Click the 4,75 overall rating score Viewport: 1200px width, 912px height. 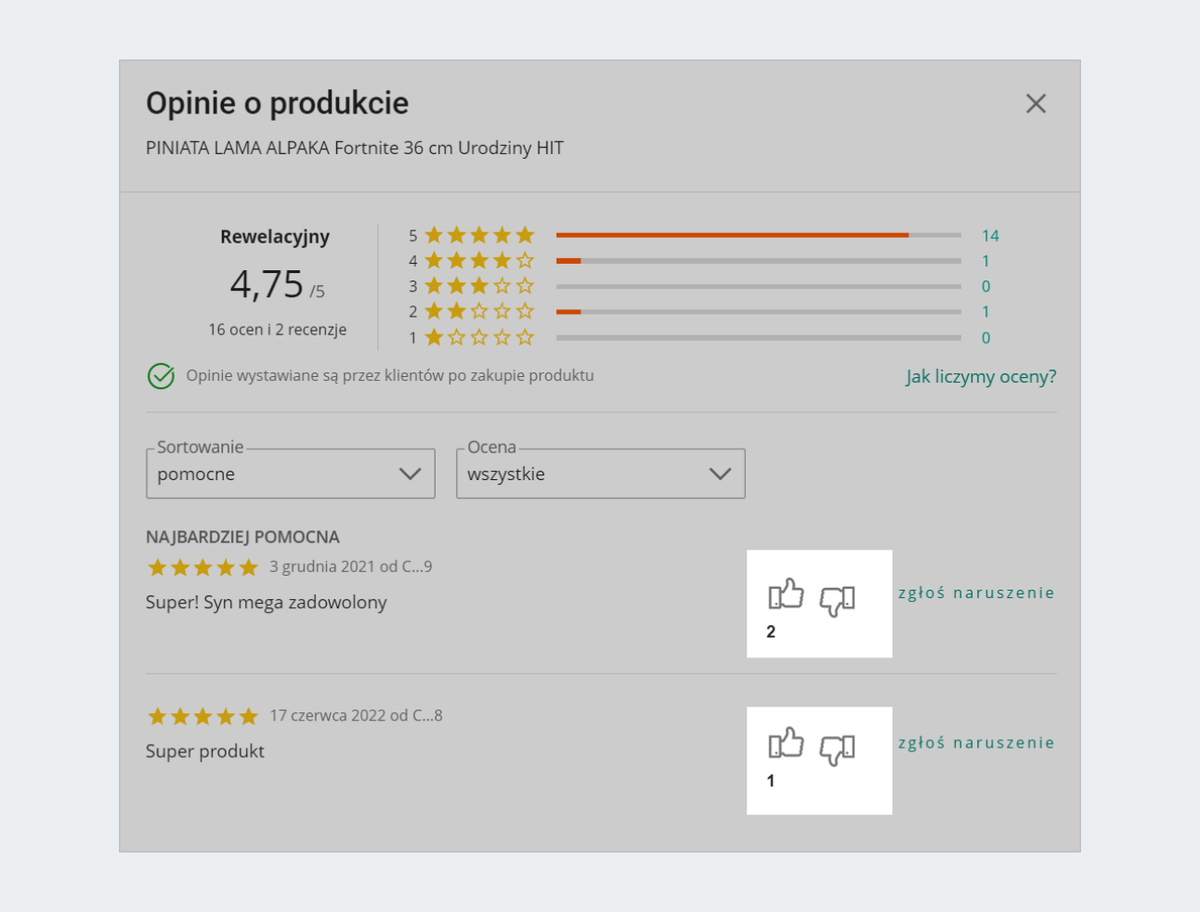coord(267,284)
